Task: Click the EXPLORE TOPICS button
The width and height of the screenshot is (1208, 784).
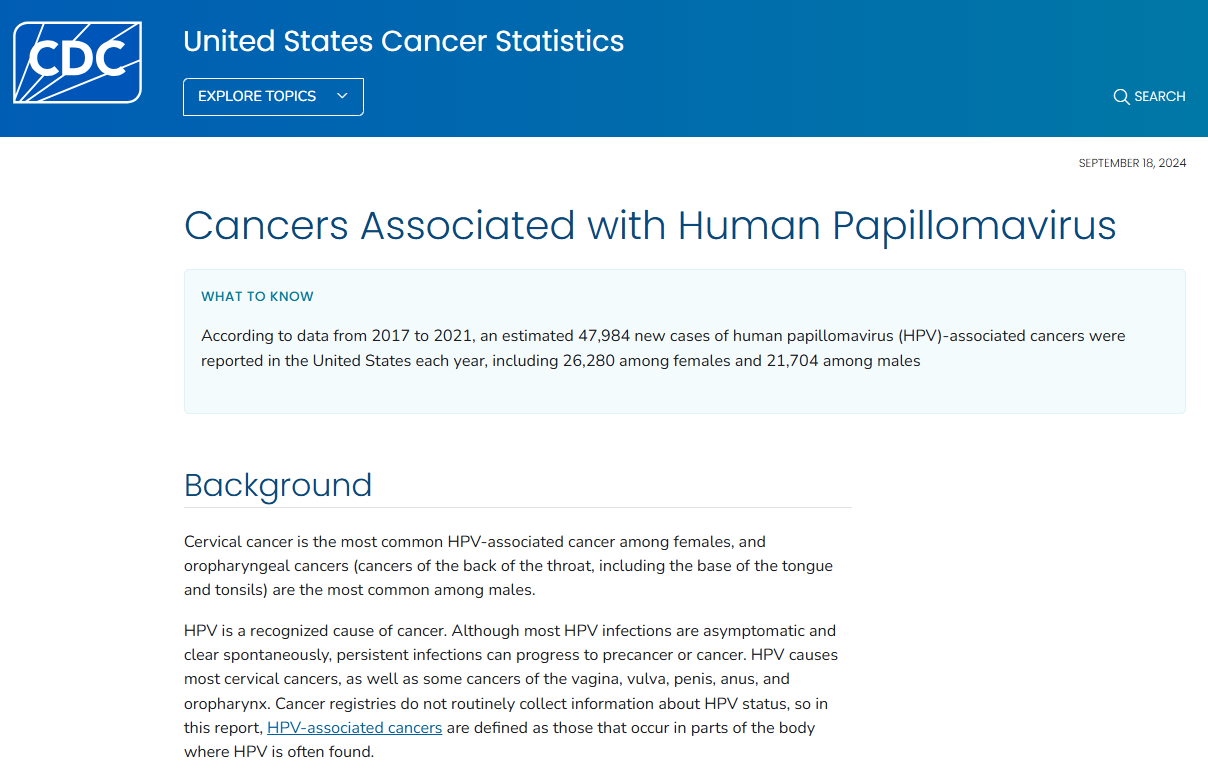Action: coord(273,96)
